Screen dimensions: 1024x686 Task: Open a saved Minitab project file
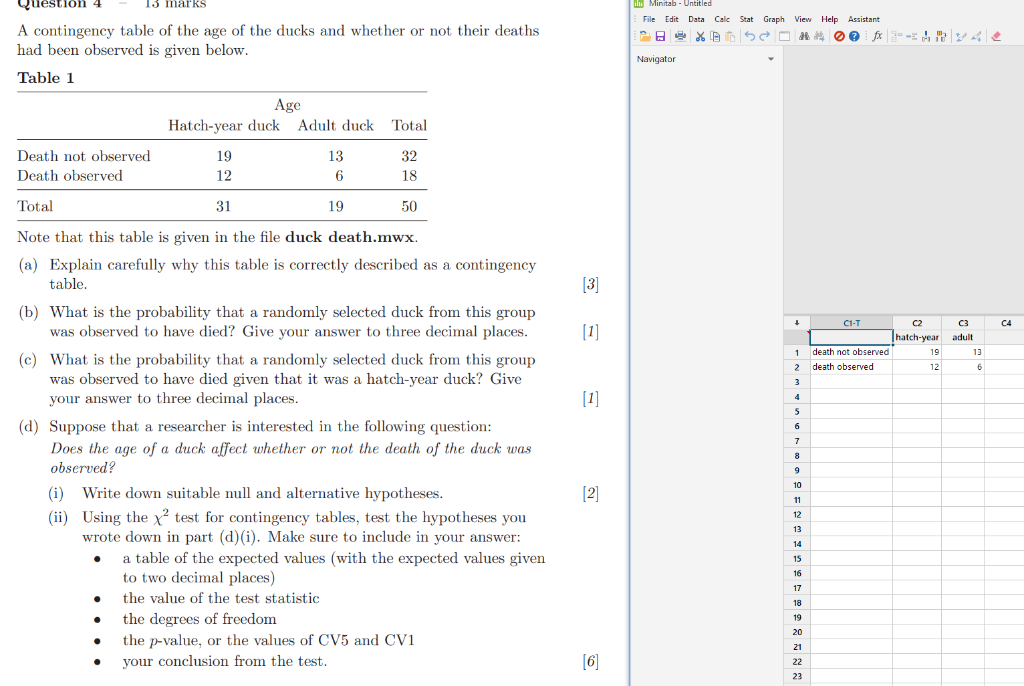coord(645,38)
